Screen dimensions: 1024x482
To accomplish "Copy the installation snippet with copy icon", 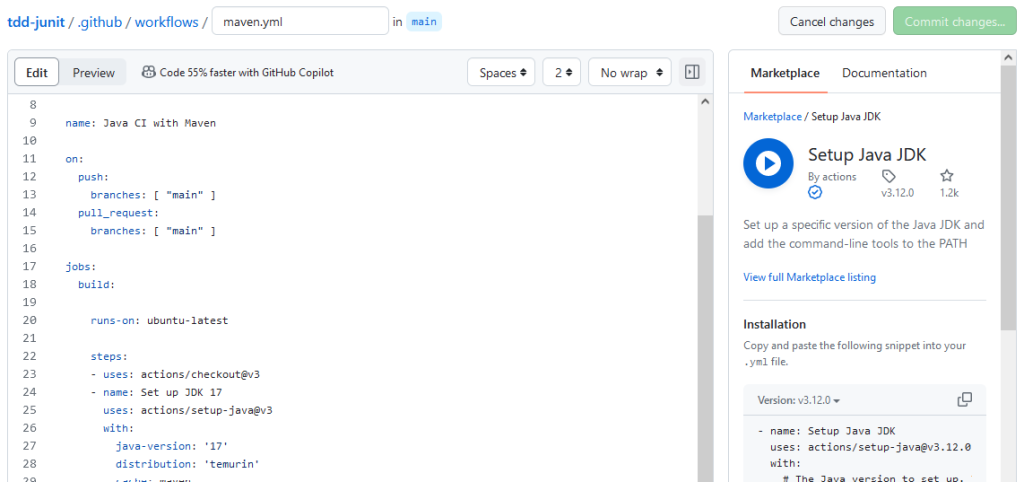I will click(x=964, y=400).
